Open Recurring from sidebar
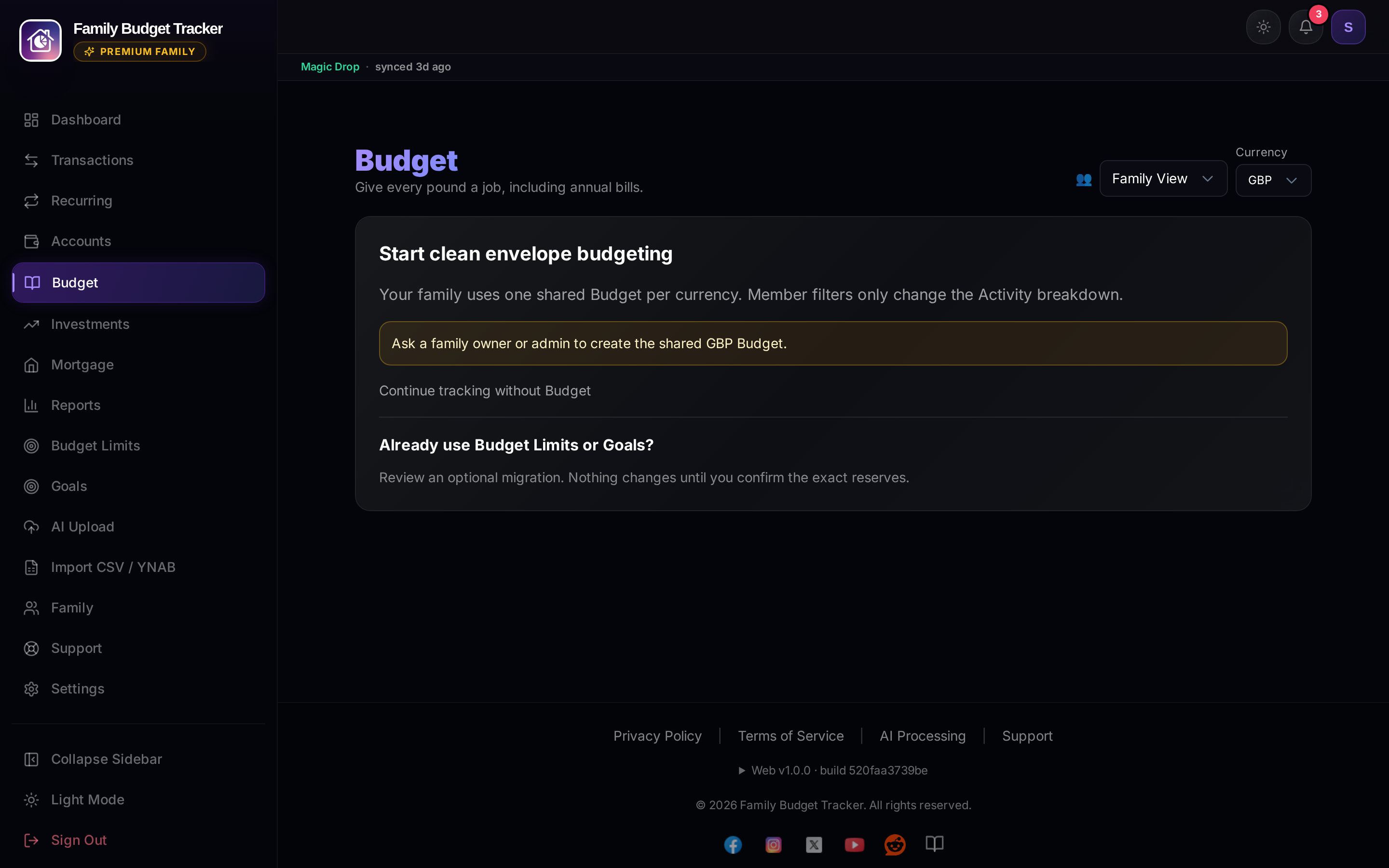The image size is (1389, 868). (138, 200)
